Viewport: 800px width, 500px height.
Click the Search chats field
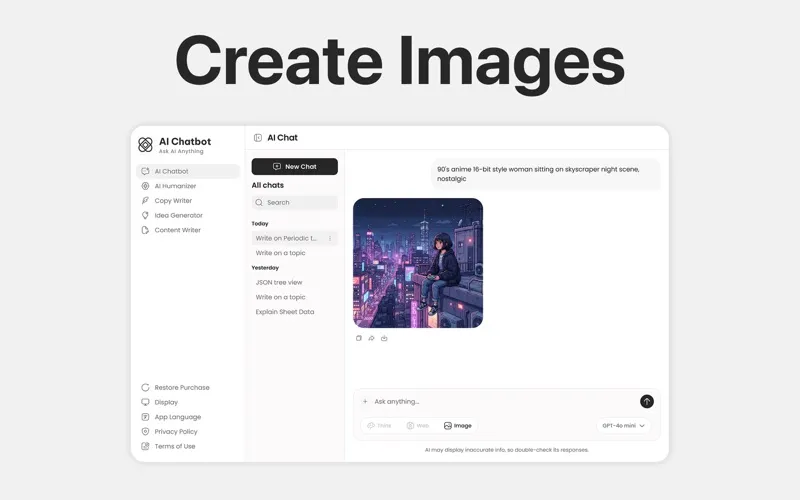click(294, 203)
